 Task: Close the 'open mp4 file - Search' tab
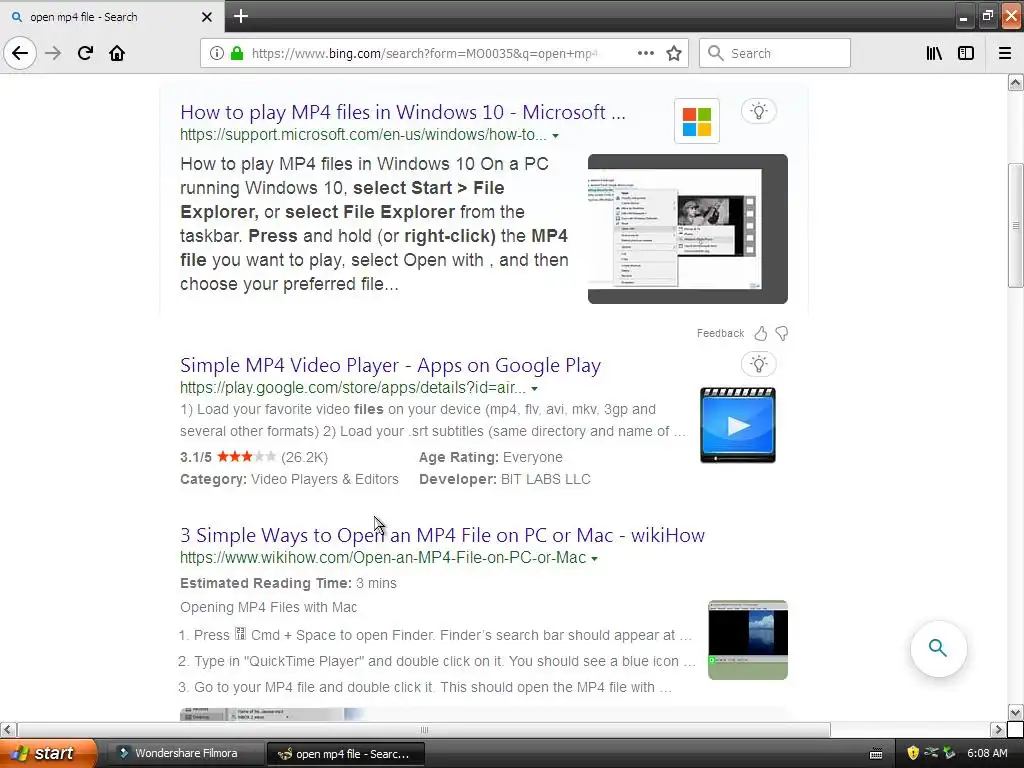(x=206, y=17)
